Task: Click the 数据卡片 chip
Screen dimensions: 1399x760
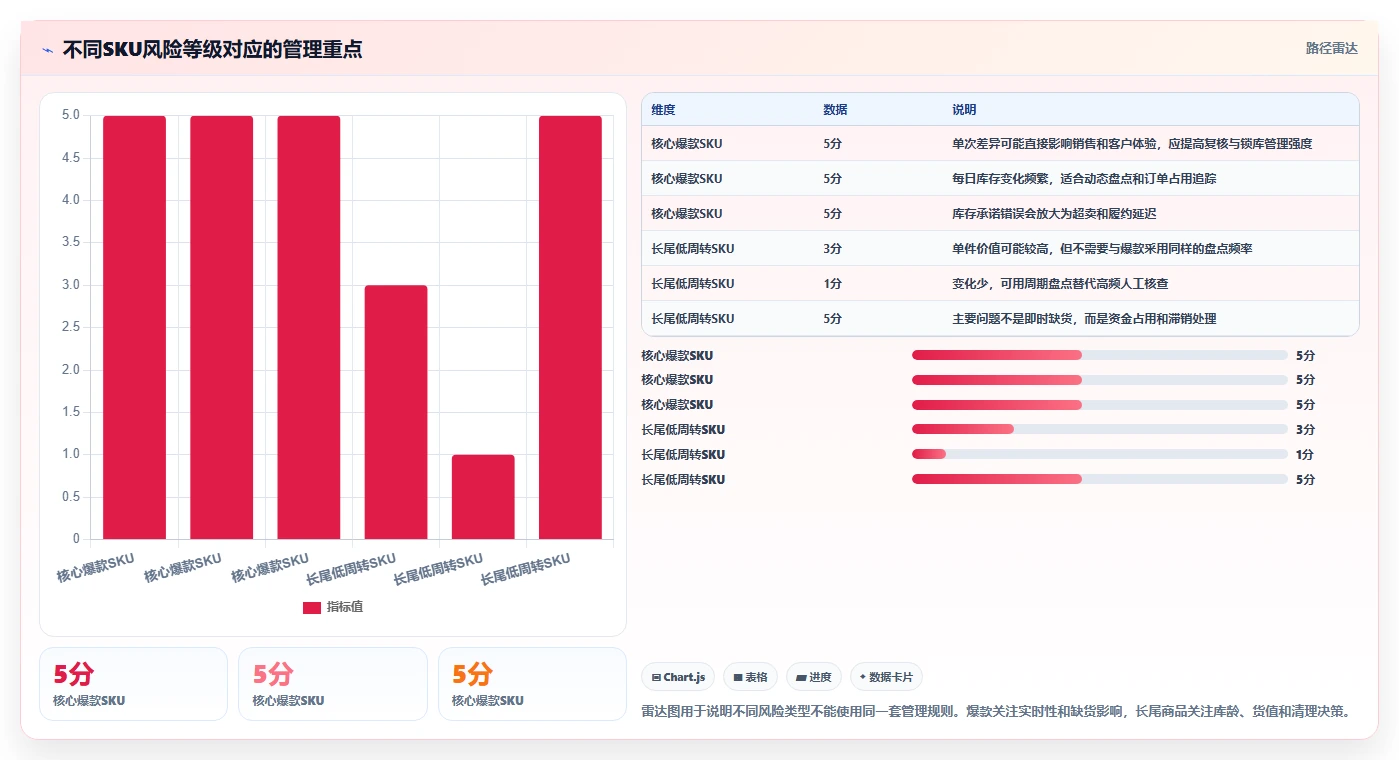Action: click(x=886, y=677)
